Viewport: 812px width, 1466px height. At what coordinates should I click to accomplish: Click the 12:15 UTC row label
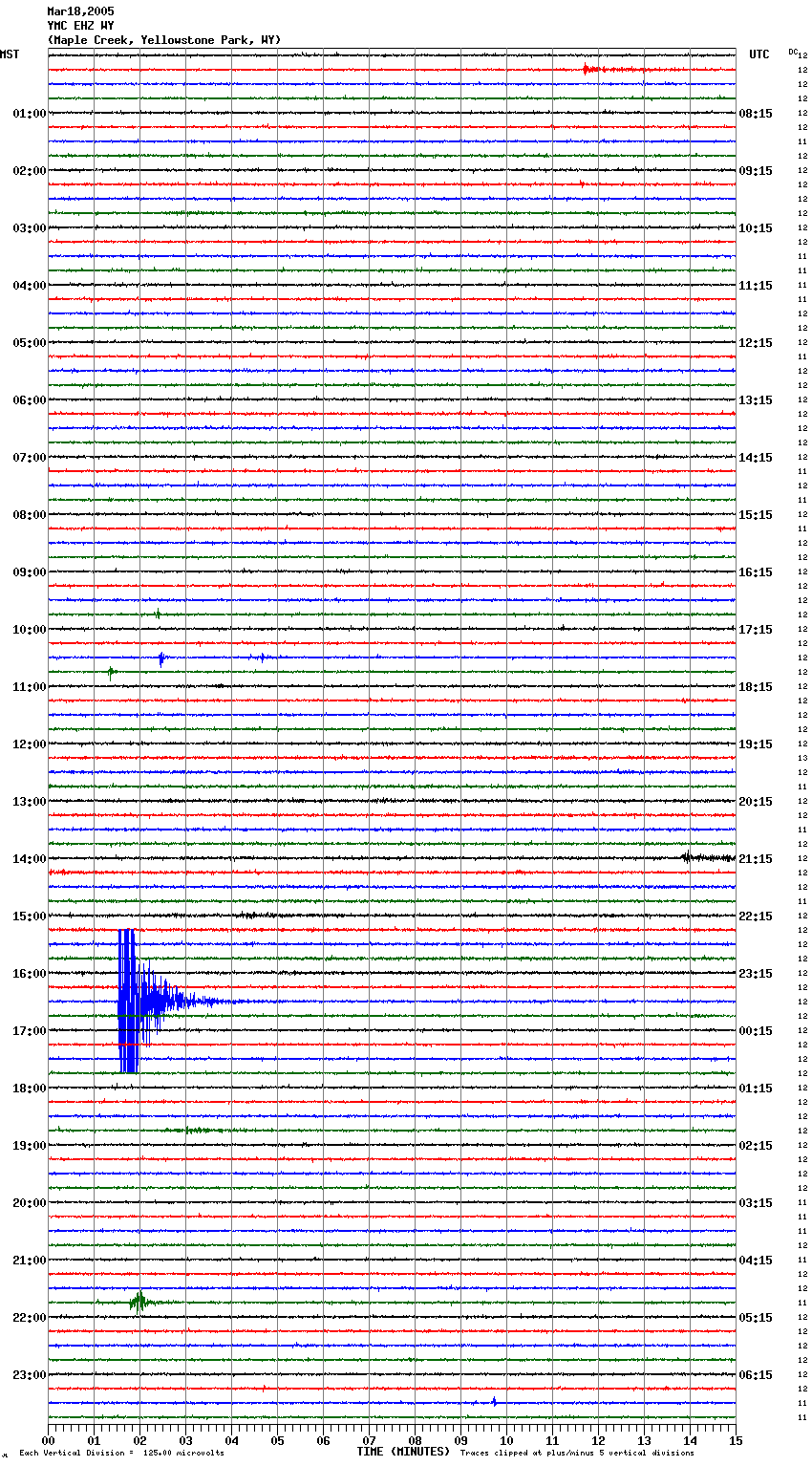click(756, 343)
